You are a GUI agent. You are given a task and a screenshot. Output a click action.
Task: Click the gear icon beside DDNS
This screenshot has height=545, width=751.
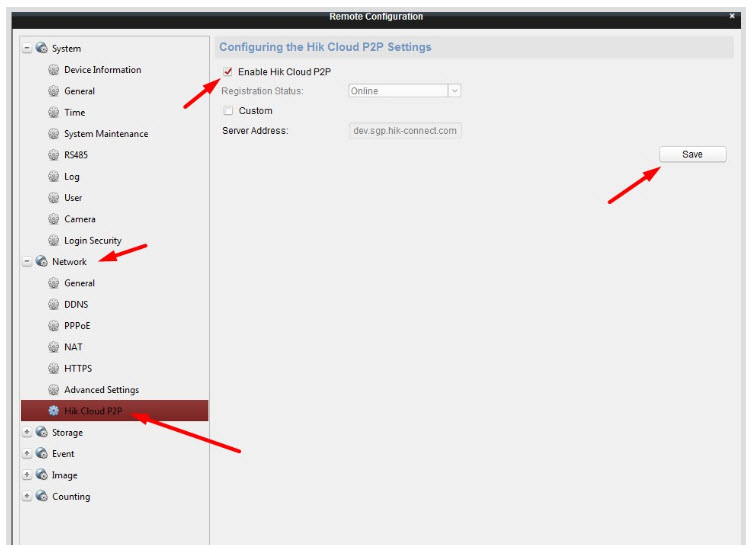click(54, 304)
